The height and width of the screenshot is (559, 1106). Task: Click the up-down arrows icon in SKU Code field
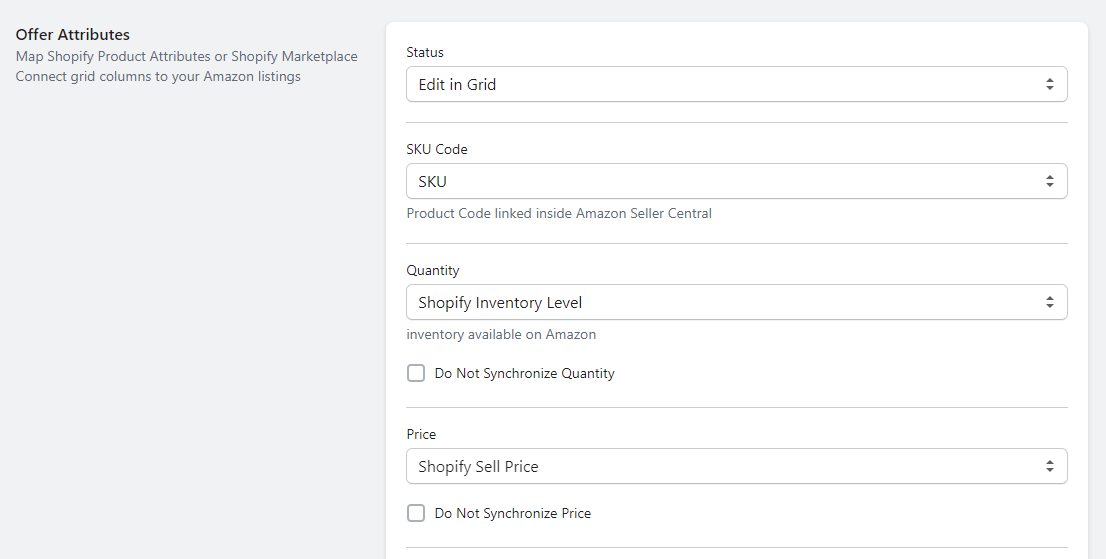(1050, 181)
